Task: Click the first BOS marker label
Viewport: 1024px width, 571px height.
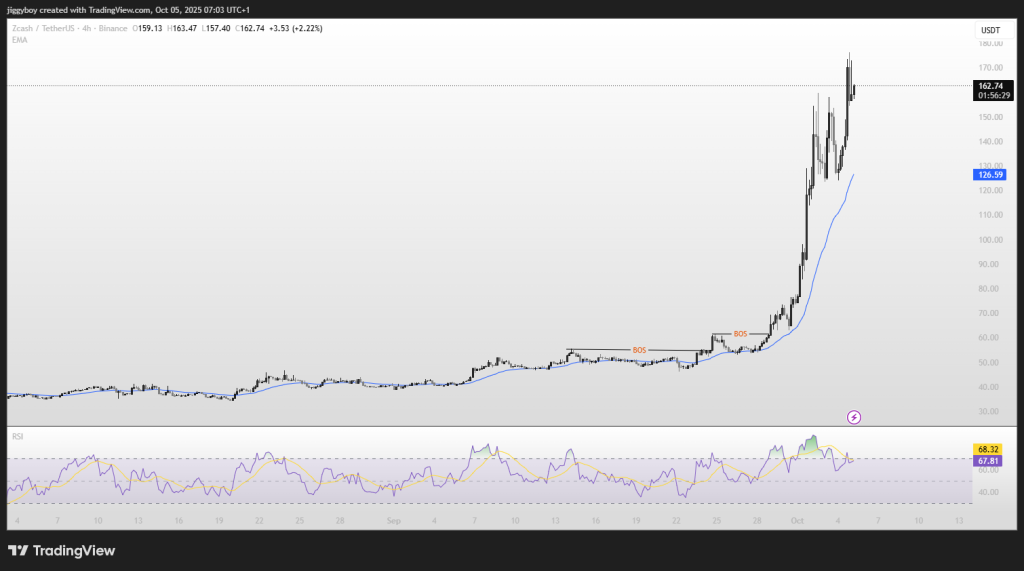Action: [x=639, y=350]
